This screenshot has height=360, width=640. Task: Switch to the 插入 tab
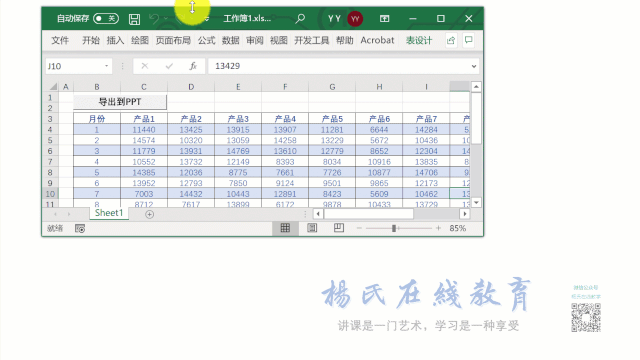115,40
